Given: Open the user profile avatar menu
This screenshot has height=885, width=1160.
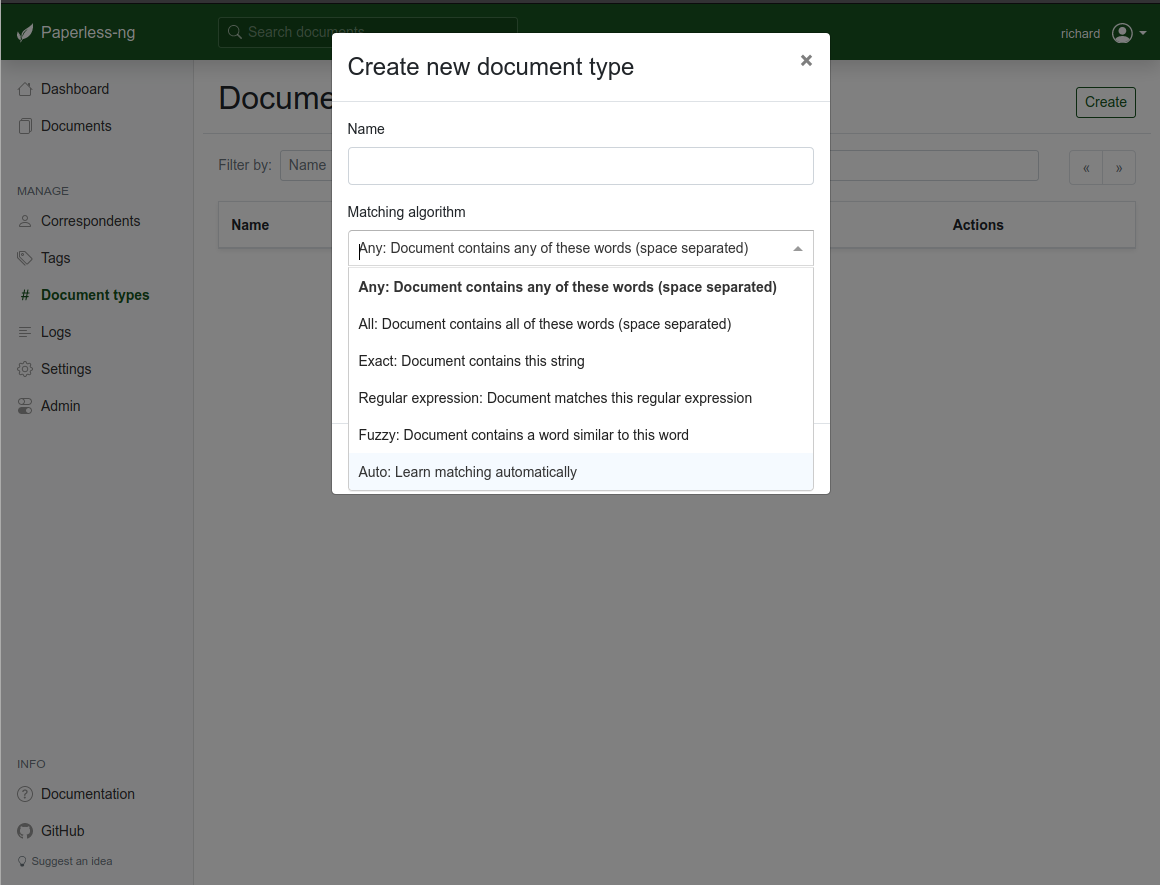Looking at the screenshot, I should point(1129,33).
